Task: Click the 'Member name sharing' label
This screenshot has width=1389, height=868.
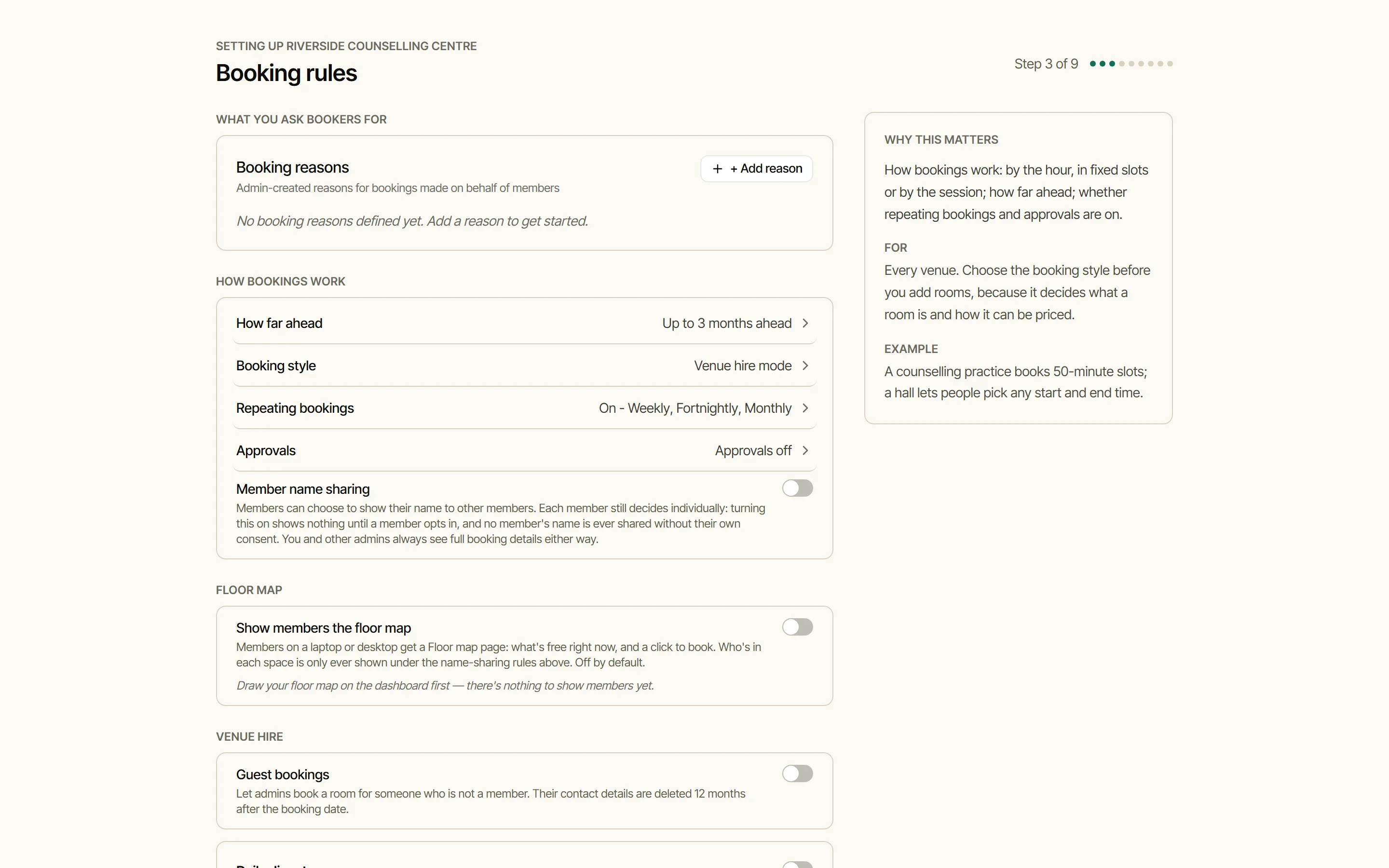Action: tap(302, 489)
